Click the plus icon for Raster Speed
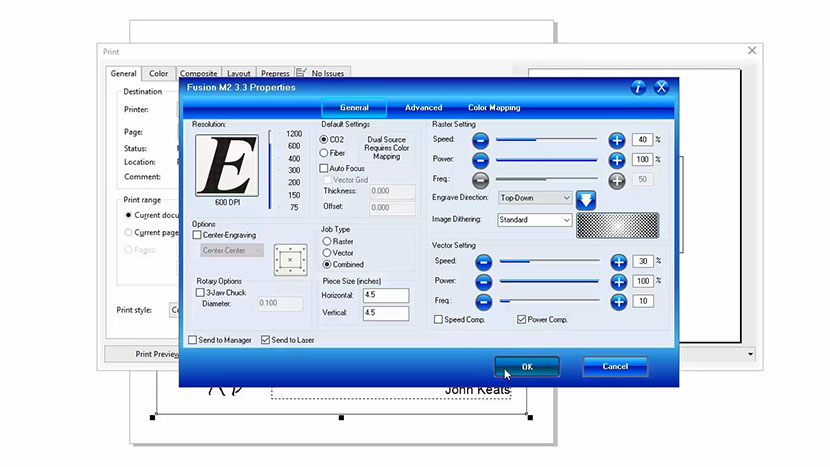 (x=617, y=140)
